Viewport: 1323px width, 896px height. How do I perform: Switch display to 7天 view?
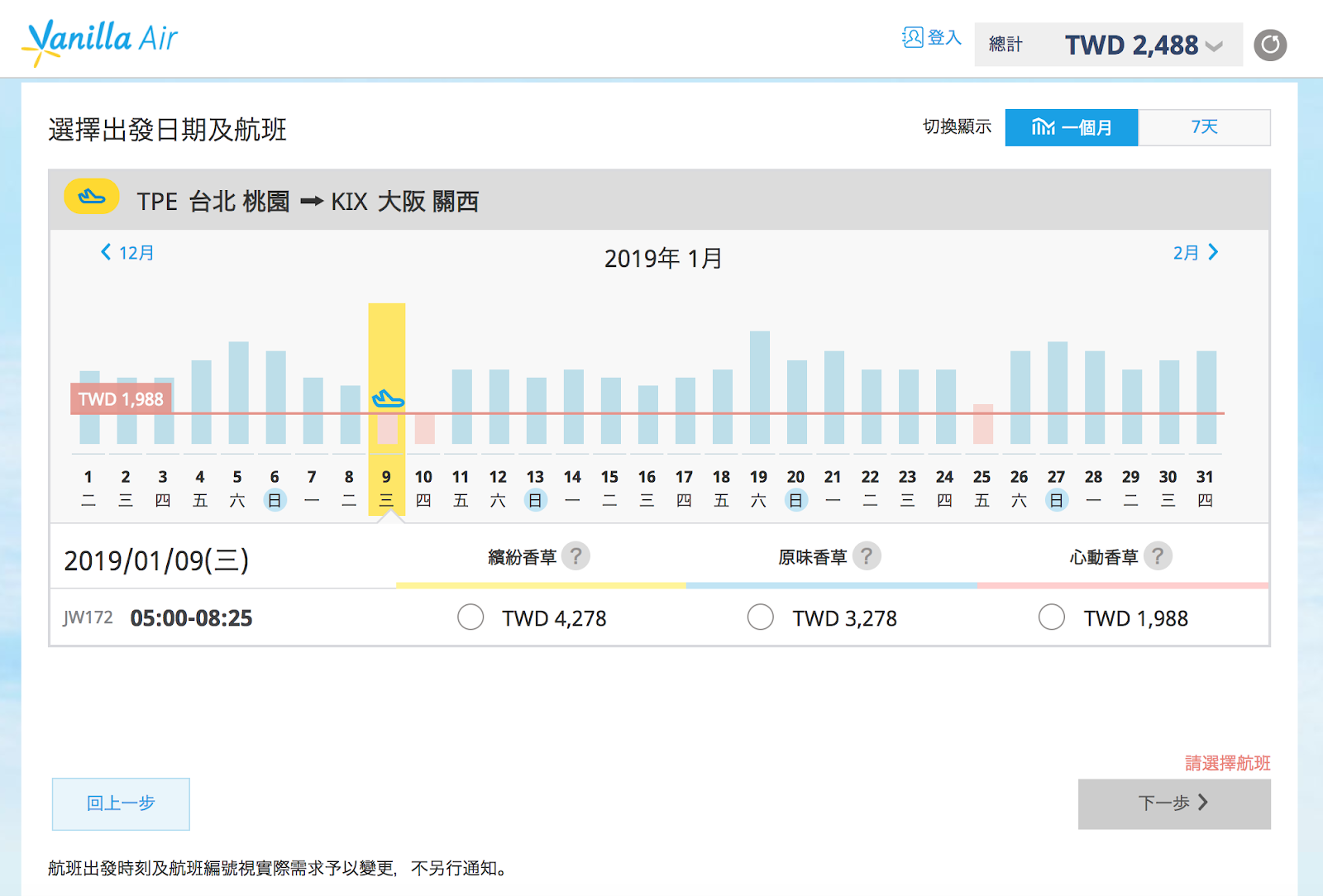(x=1205, y=127)
